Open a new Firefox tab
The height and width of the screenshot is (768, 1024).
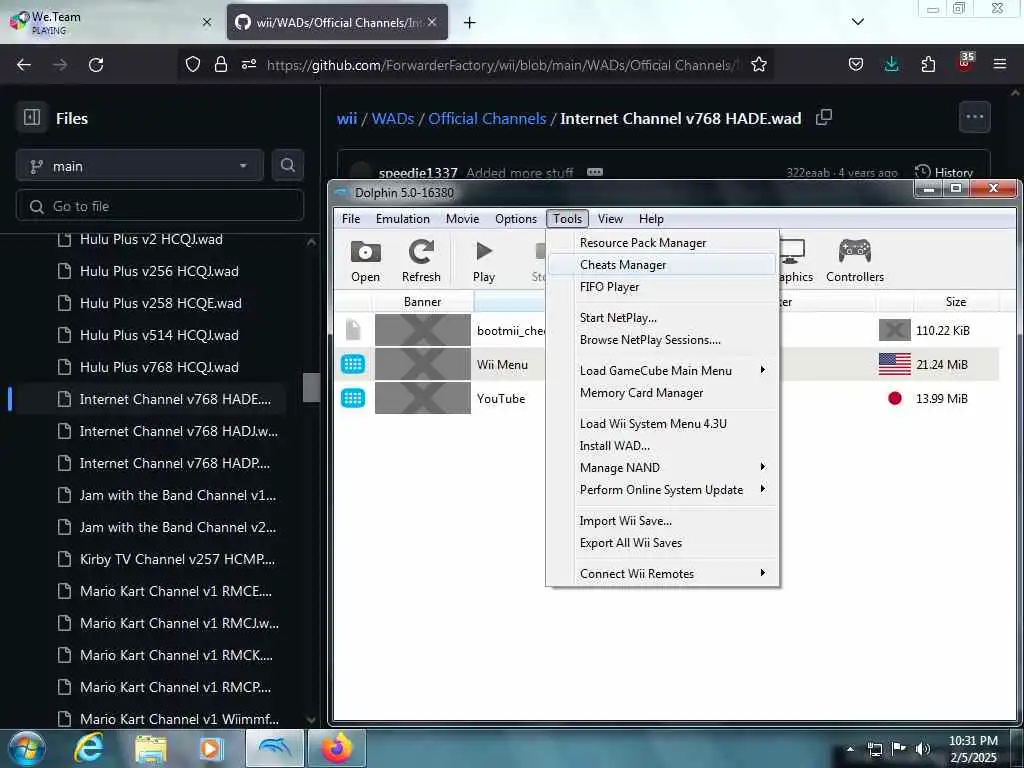(470, 23)
